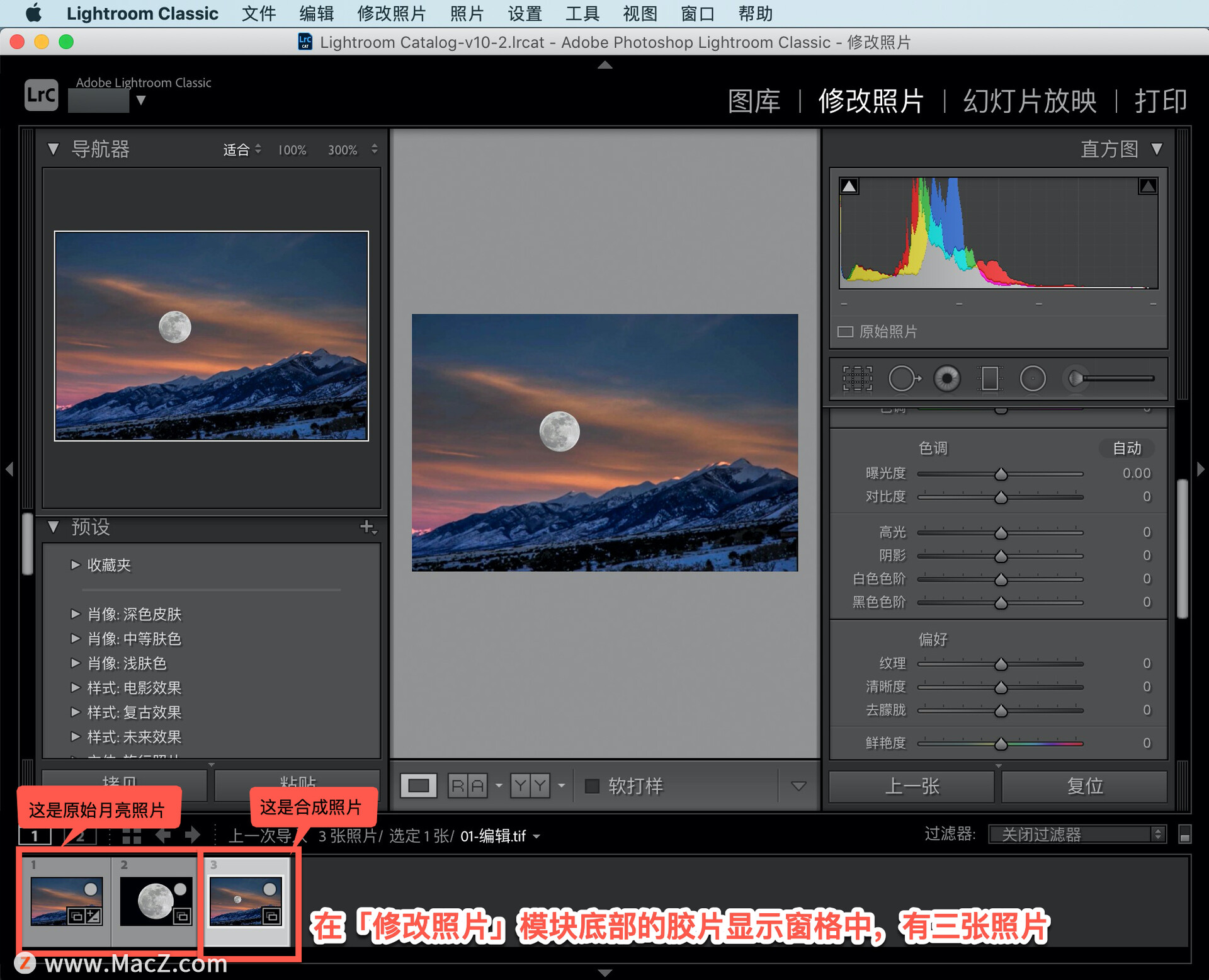Collapse the 预设 panel
The width and height of the screenshot is (1209, 980).
pyautogui.click(x=54, y=527)
